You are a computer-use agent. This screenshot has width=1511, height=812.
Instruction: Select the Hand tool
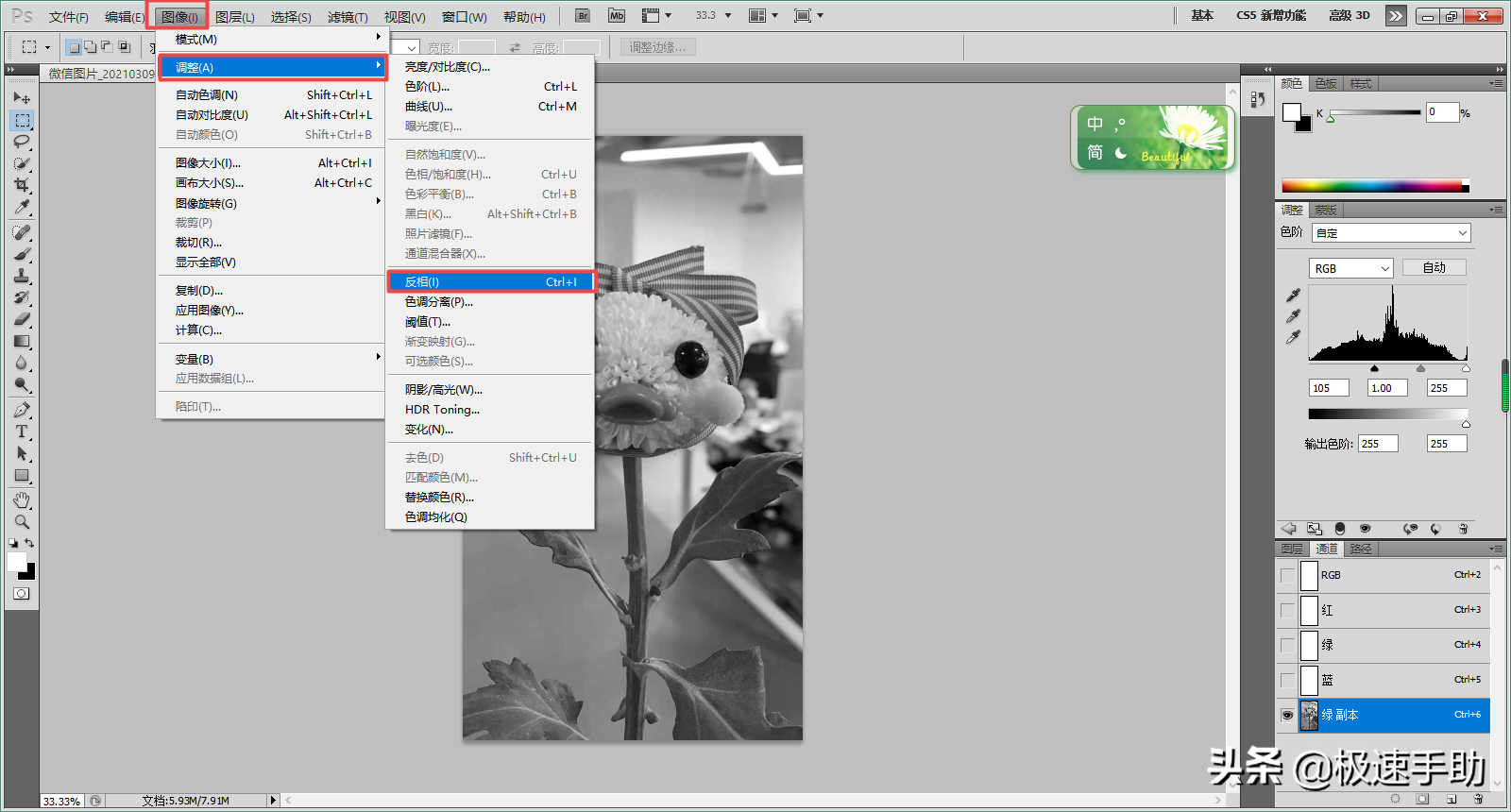coord(22,499)
